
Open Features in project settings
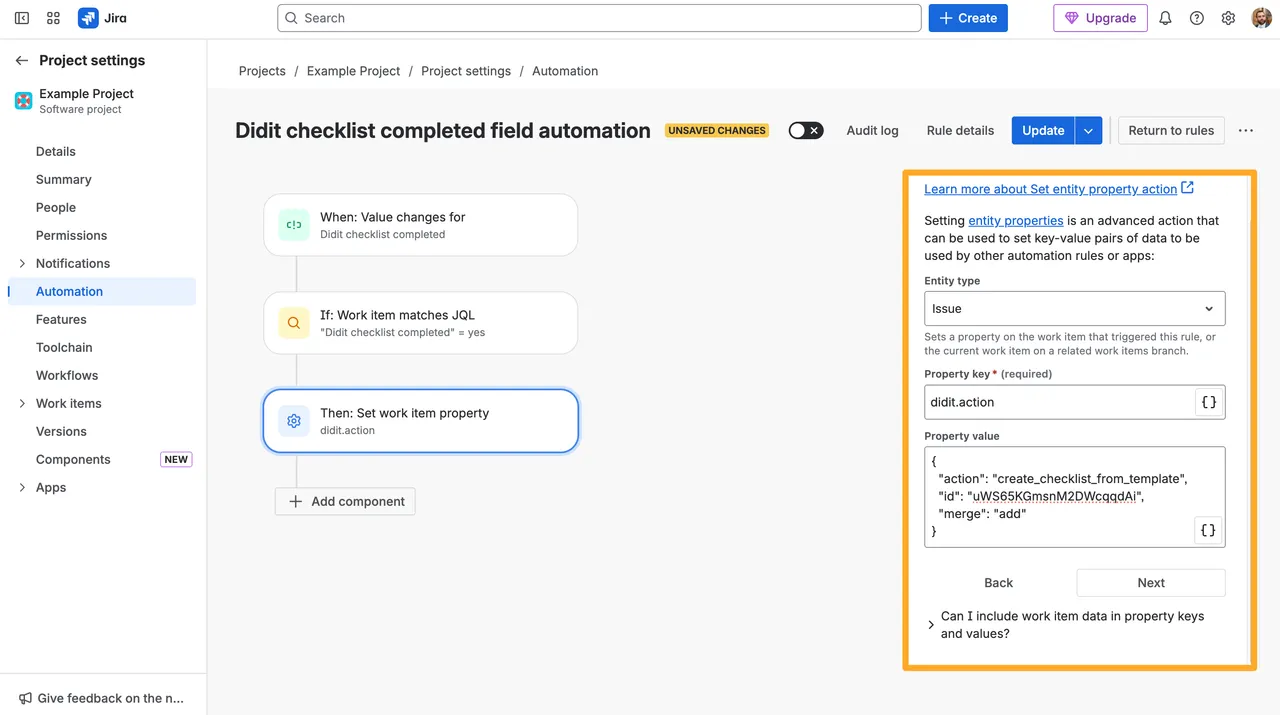point(62,319)
